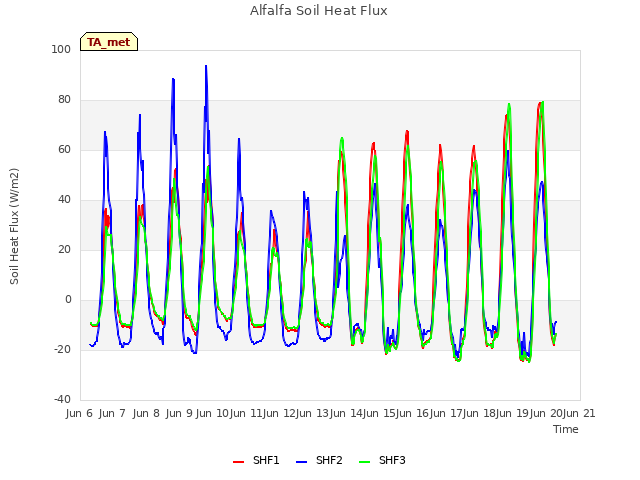Click the Jun 10 x-axis label
Screen dimensions: 640x480
[x=212, y=413]
